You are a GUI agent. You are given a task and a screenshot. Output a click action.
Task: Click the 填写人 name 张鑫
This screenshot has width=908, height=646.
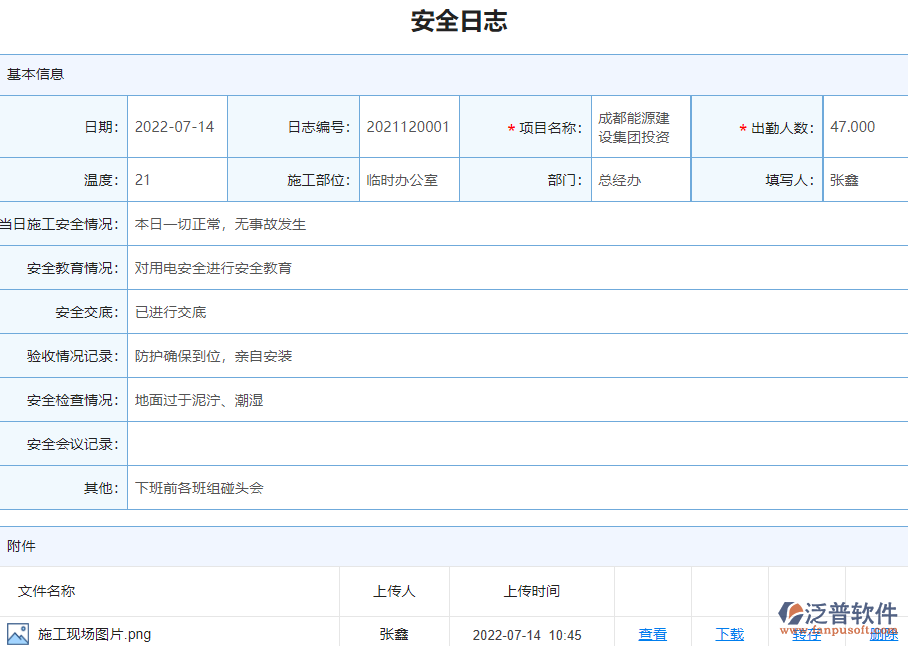pyautogui.click(x=843, y=180)
